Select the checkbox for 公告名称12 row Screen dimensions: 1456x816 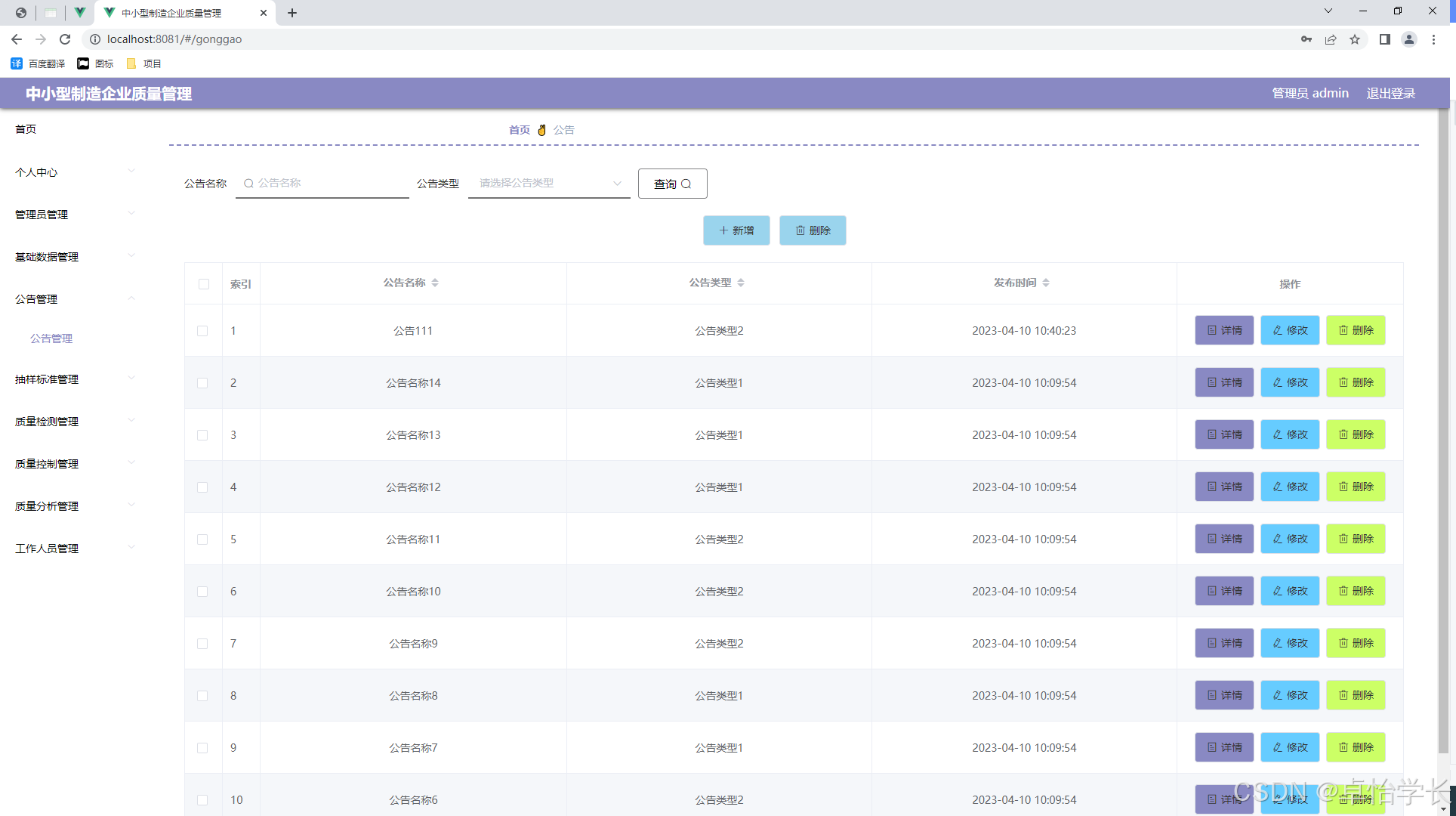[202, 487]
